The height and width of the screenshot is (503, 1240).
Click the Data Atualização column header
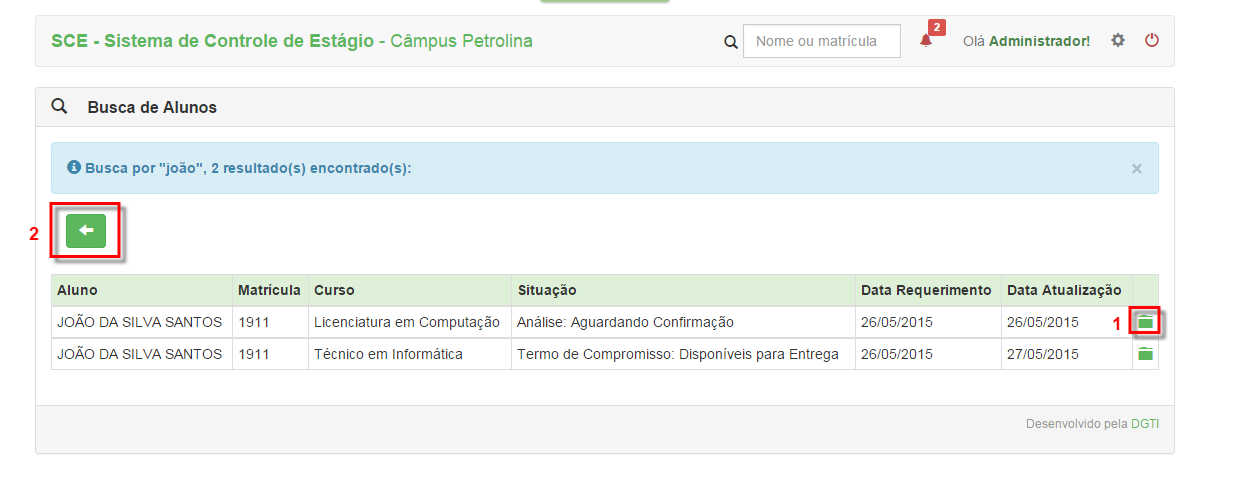pos(1064,290)
